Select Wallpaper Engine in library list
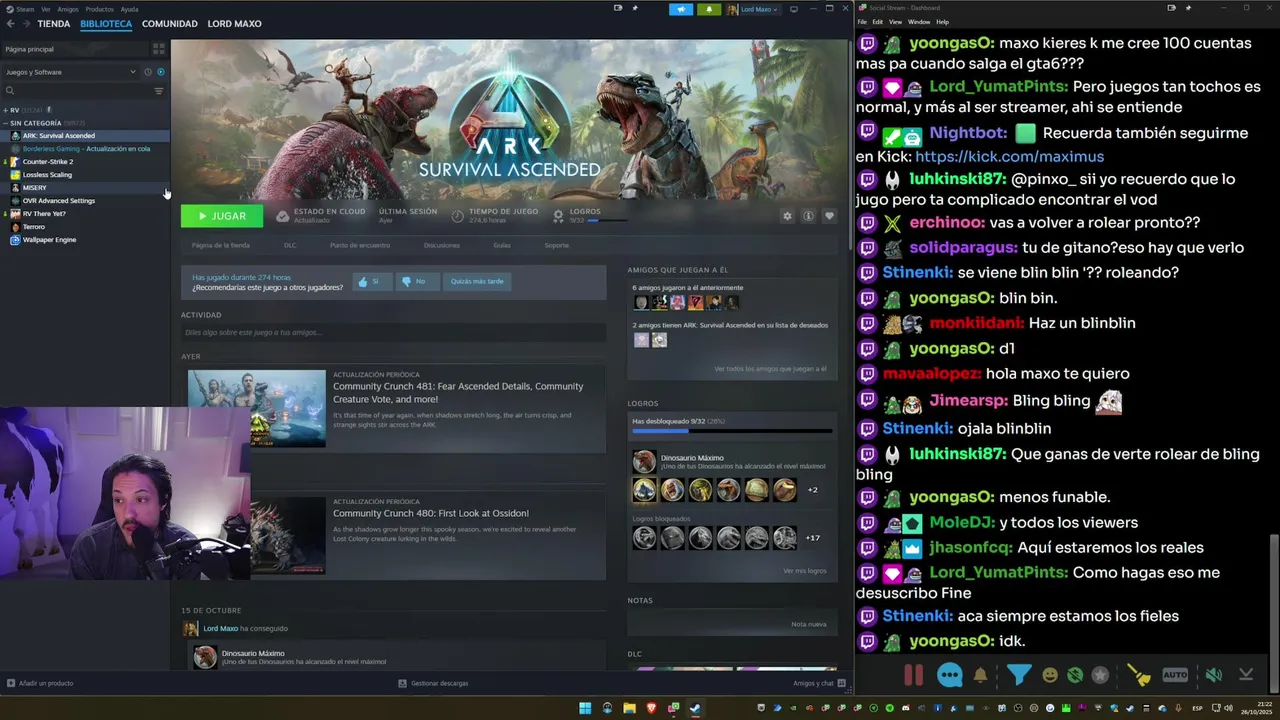This screenshot has width=1280, height=720. [x=49, y=239]
